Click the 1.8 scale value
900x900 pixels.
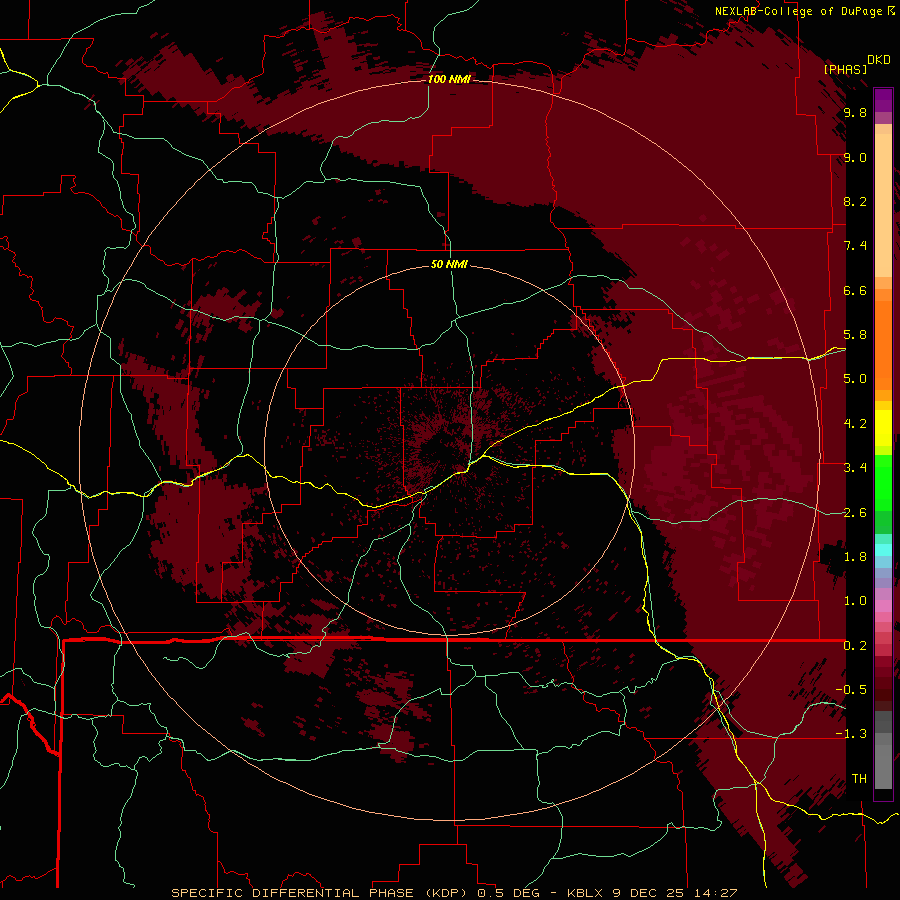855,557
